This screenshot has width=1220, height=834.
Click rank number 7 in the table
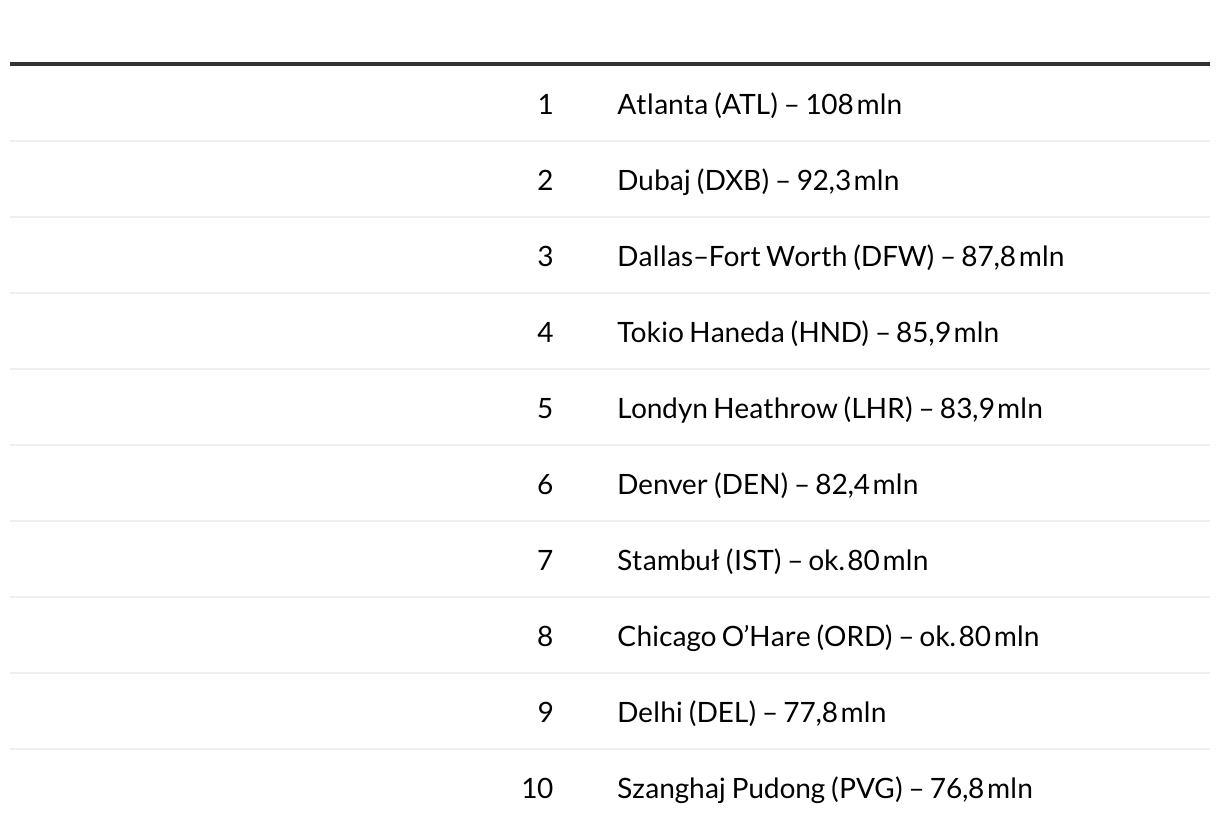(x=545, y=560)
